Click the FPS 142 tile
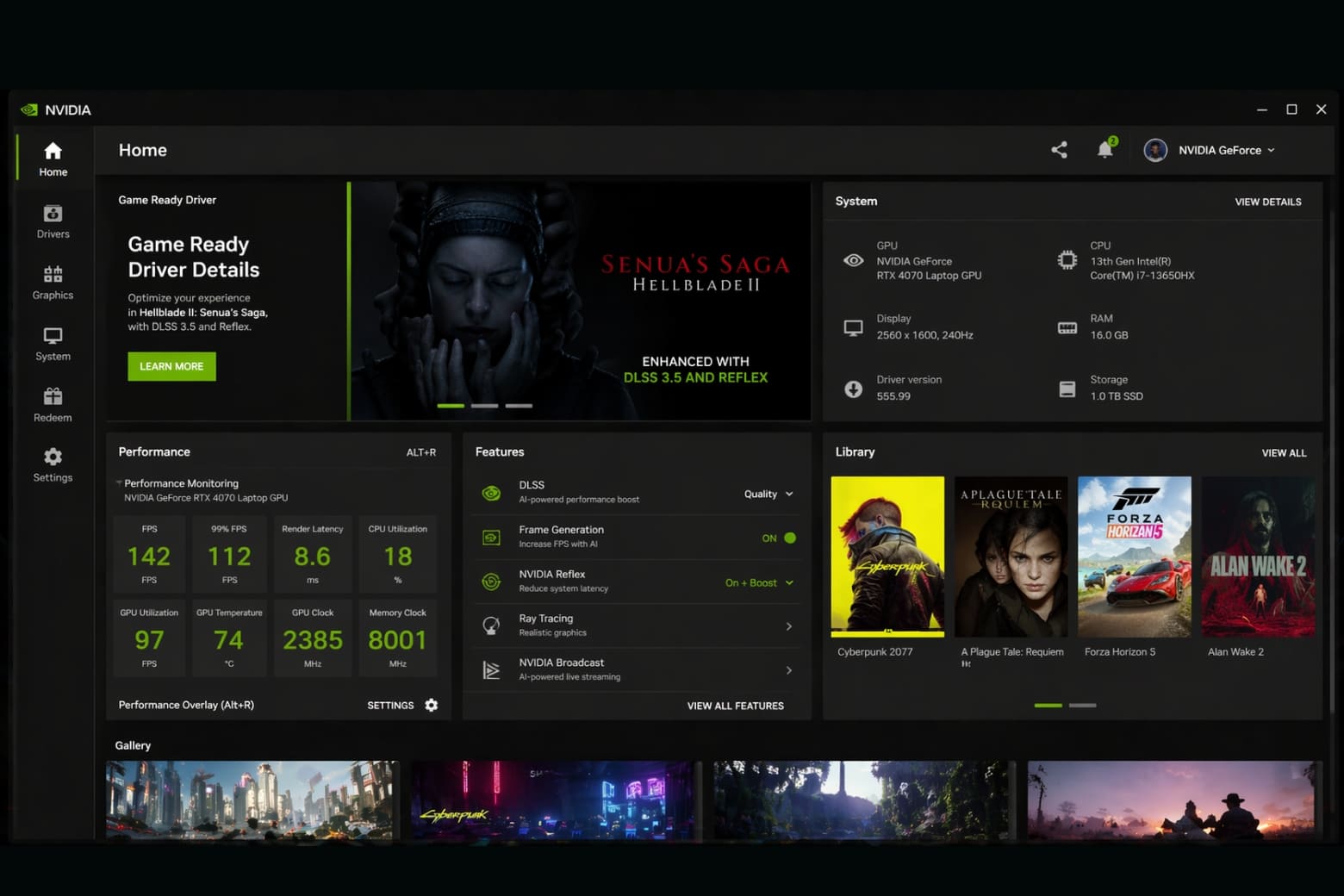 click(x=149, y=554)
